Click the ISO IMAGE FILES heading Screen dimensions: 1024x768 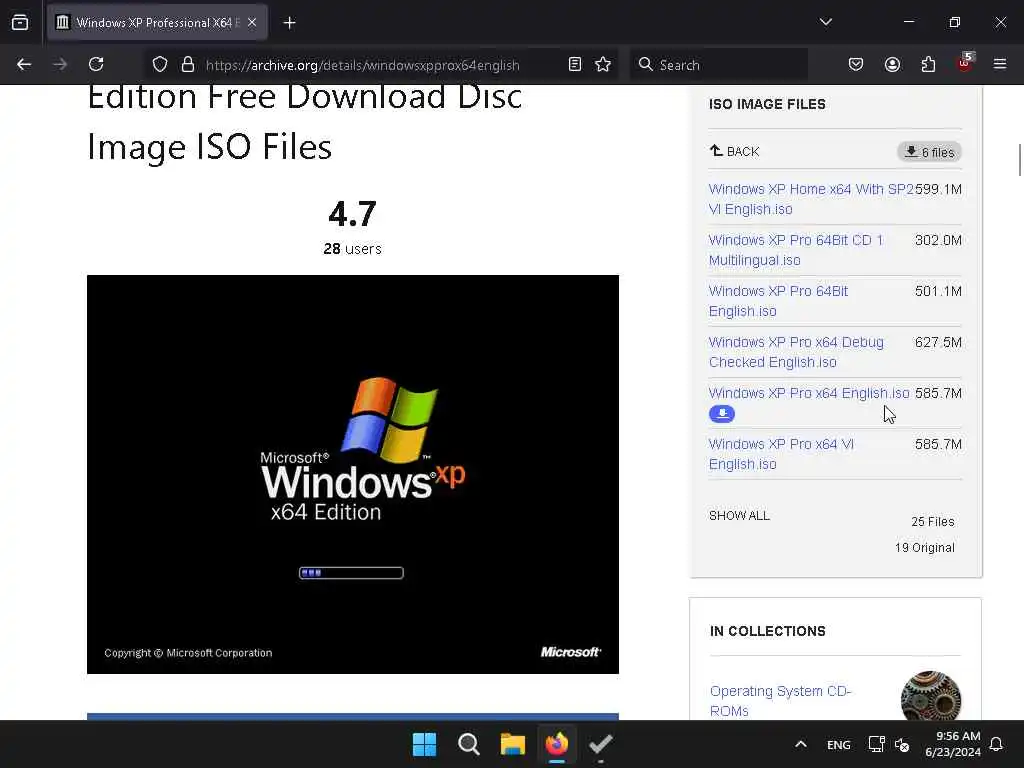[x=767, y=104]
